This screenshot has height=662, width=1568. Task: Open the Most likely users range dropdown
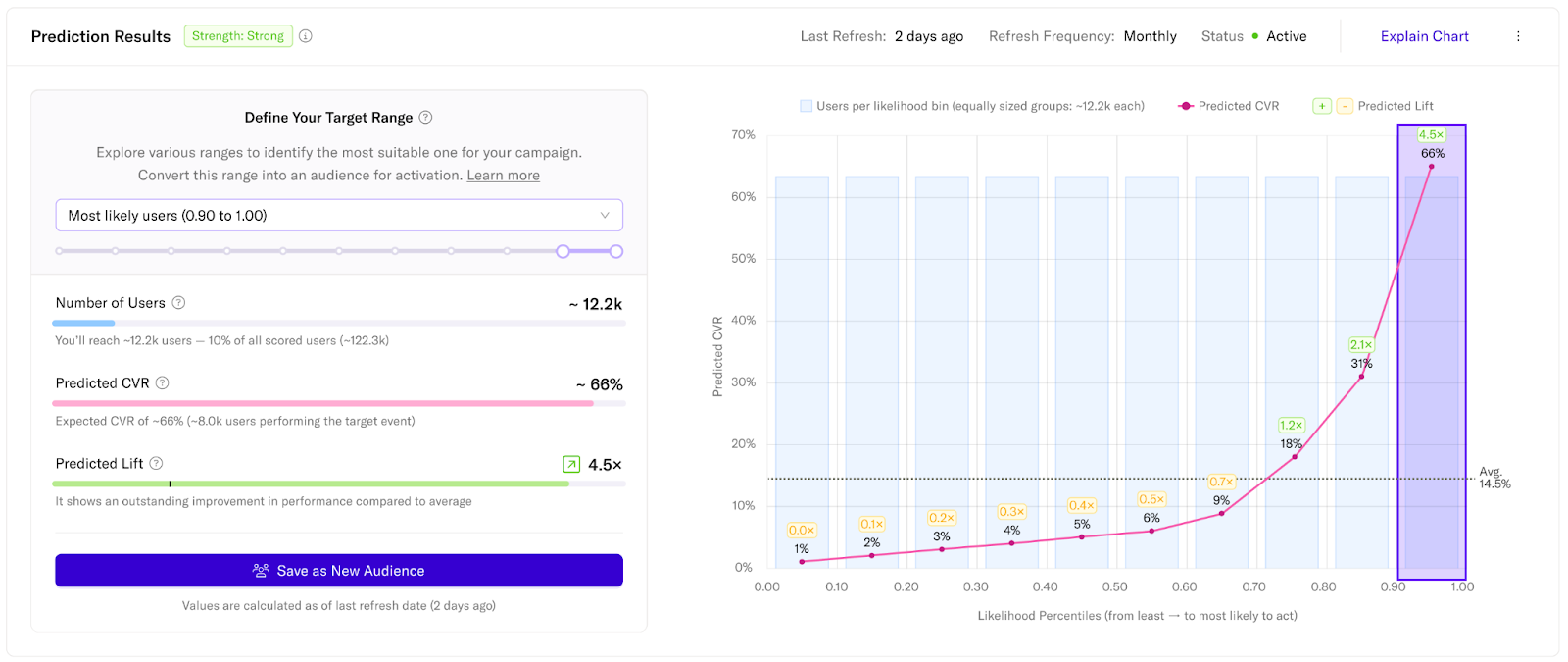(x=338, y=216)
